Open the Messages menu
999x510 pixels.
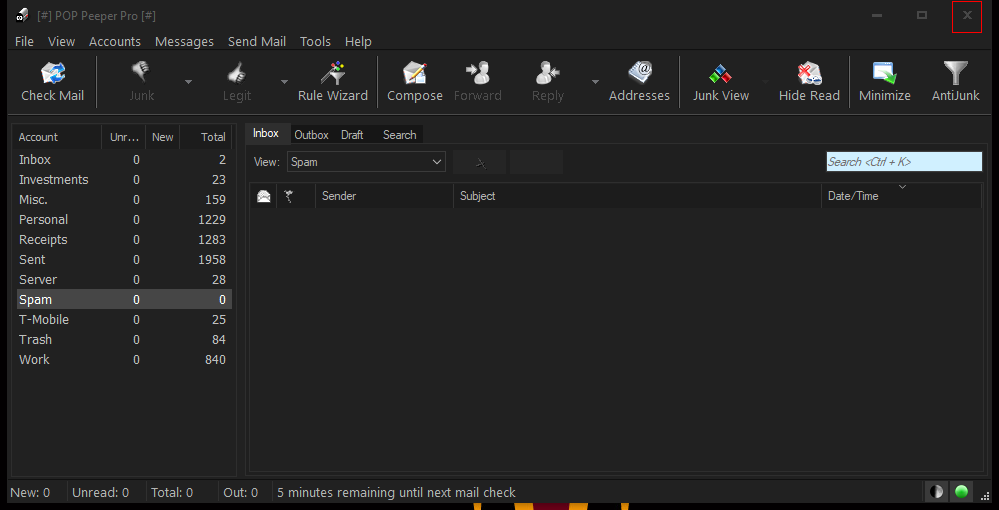184,41
